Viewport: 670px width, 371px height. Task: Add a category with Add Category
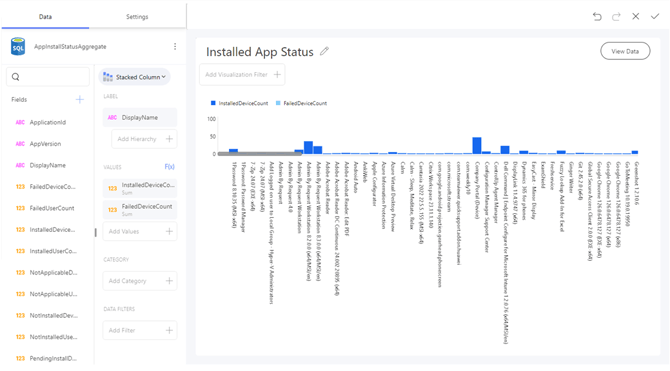pos(140,281)
